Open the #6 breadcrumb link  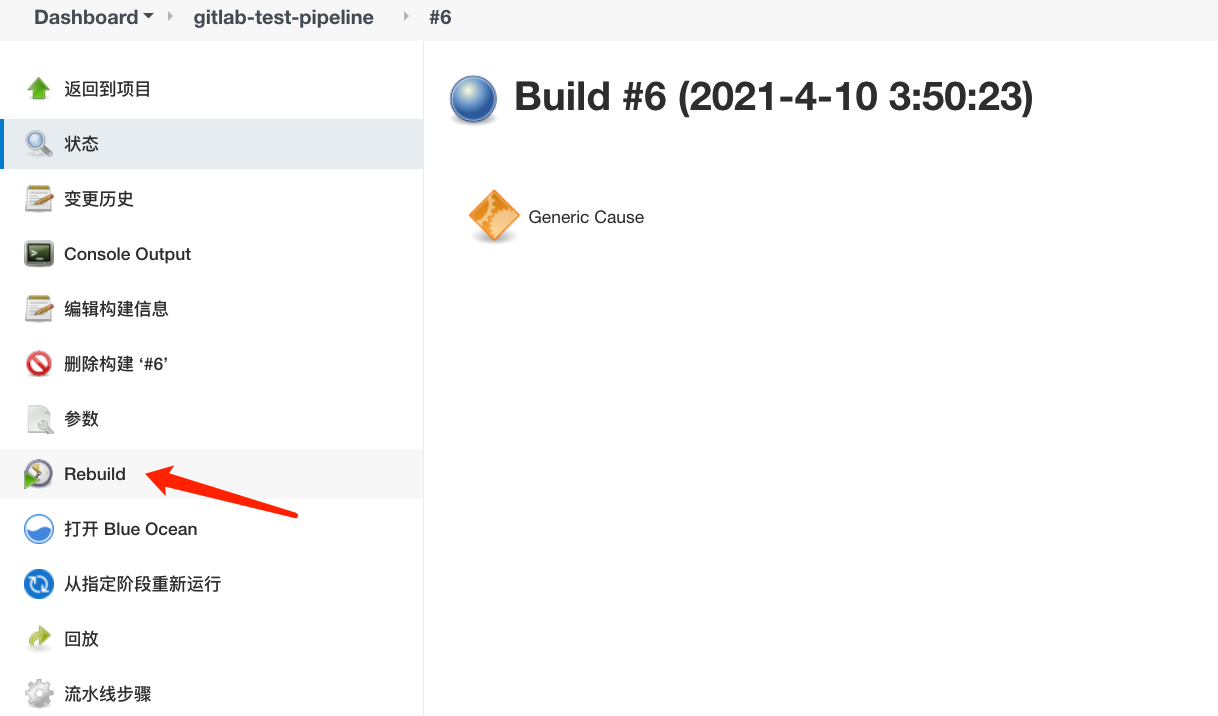pyautogui.click(x=440, y=17)
